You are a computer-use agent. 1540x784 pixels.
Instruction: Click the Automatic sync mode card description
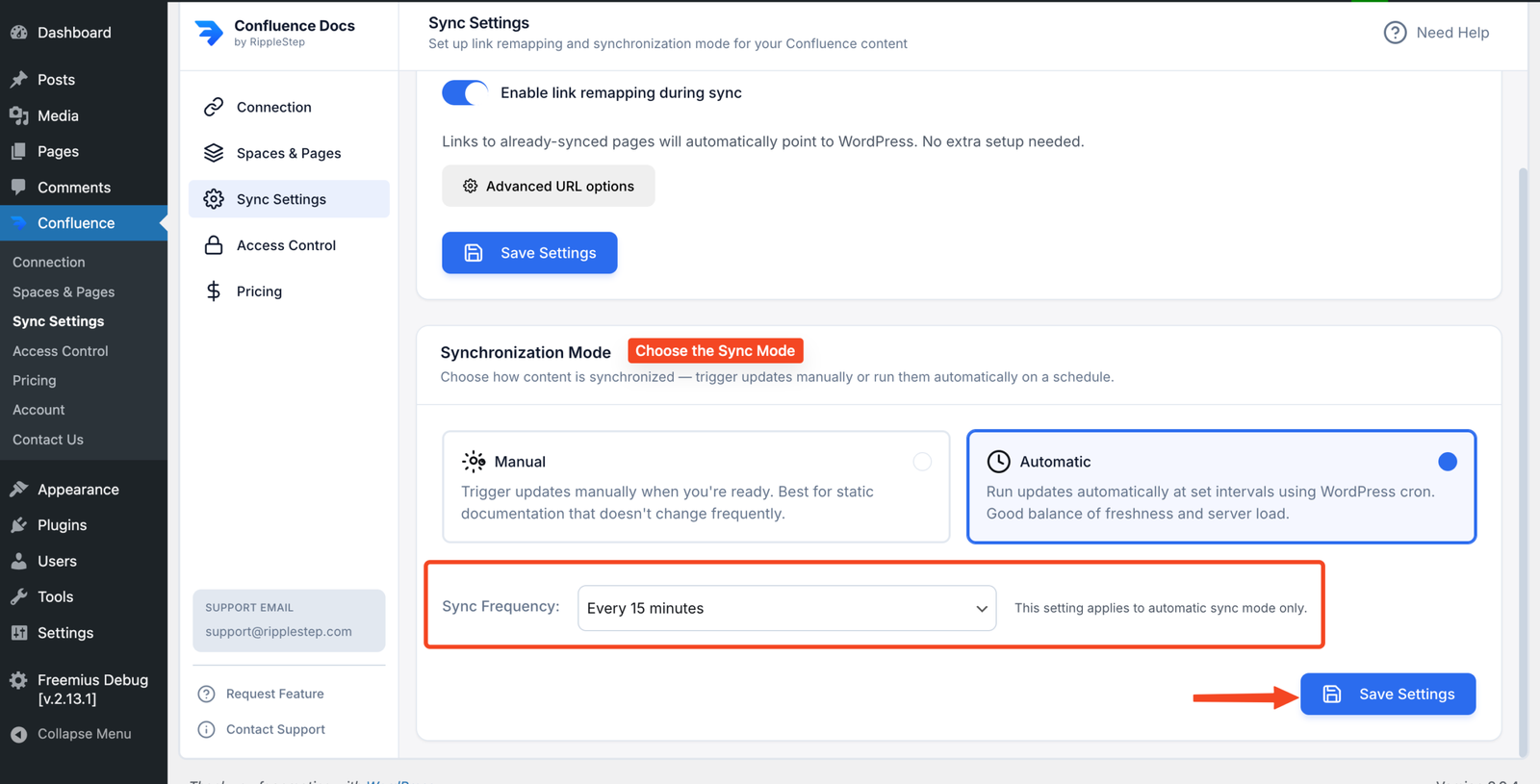[1210, 502]
